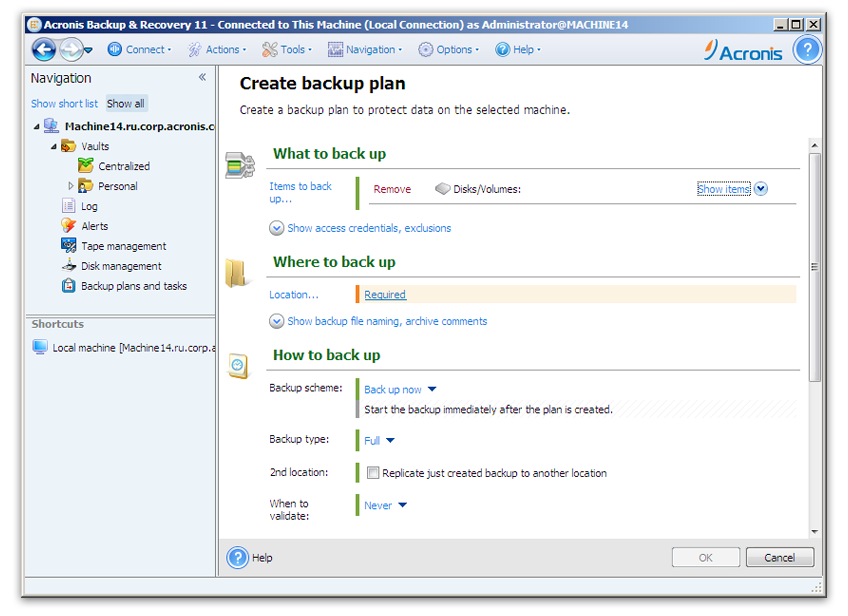Collapse the Navigation pane with double chevron
Viewport: 848px width, 616px height.
202,77
